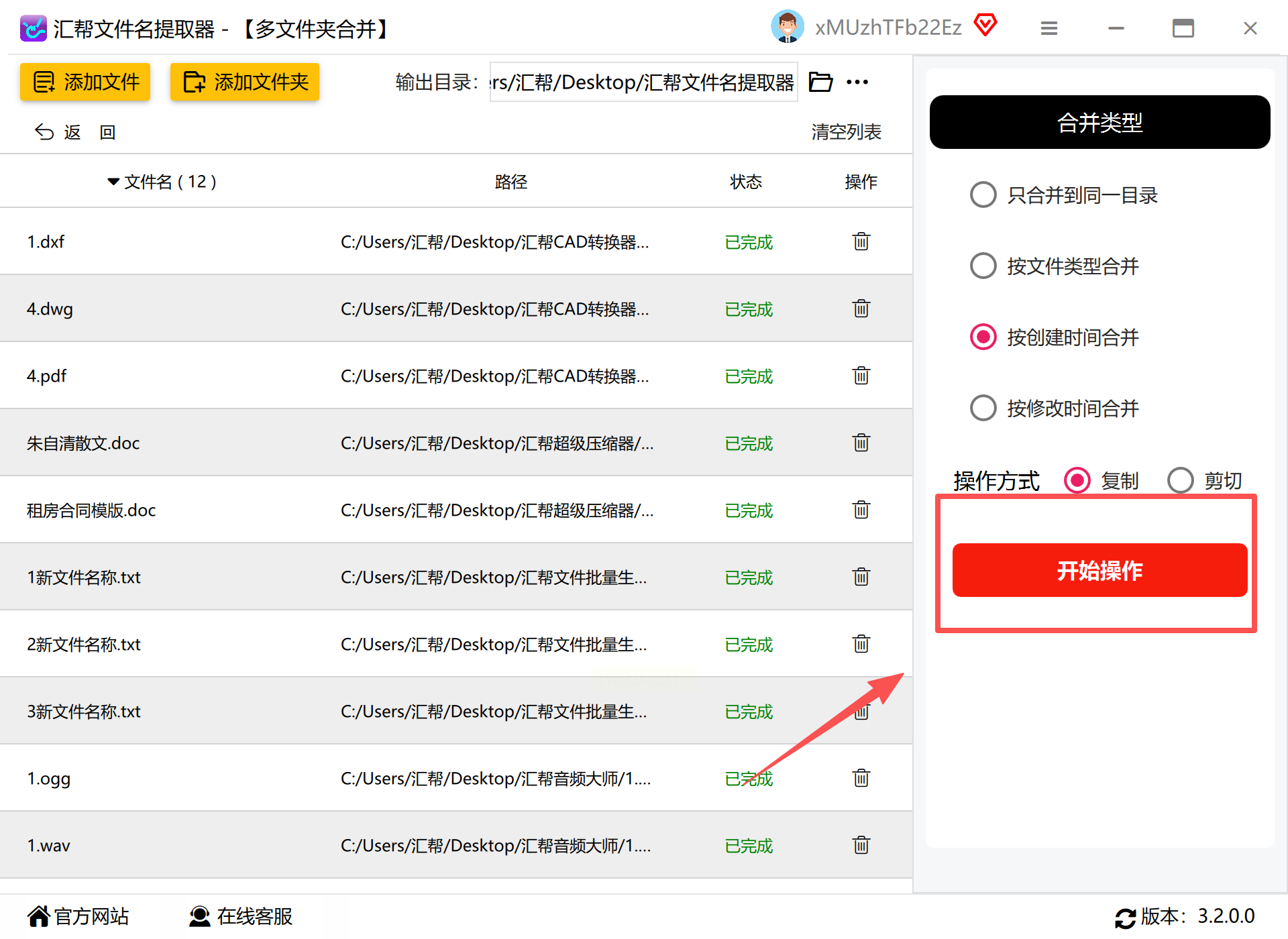Choose 按文件类型合并 merge type
The height and width of the screenshot is (939, 1288).
pyautogui.click(x=983, y=266)
